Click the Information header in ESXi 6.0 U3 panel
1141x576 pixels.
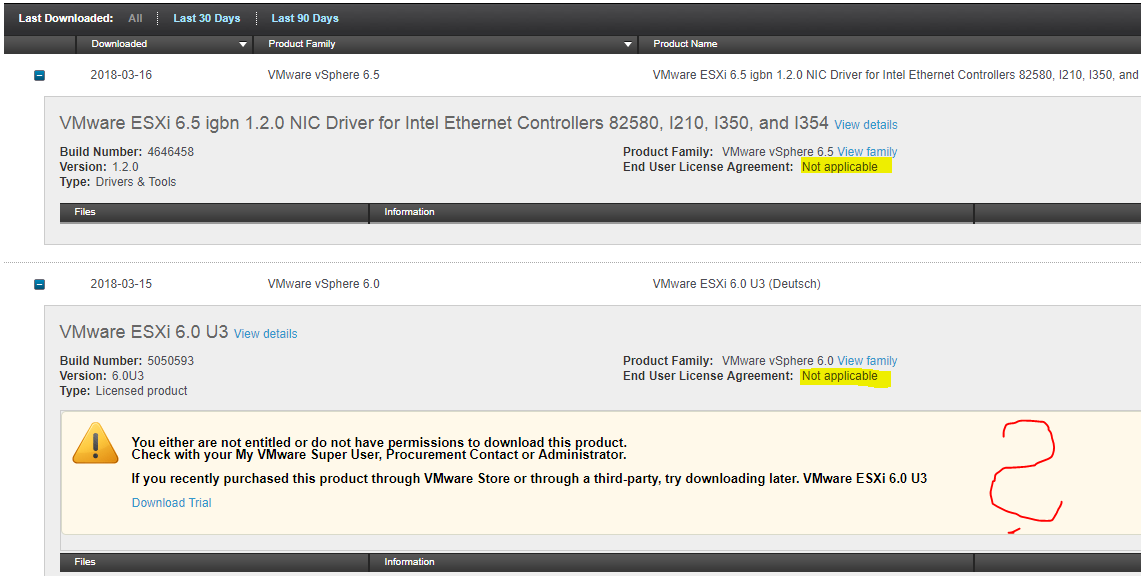click(x=410, y=561)
